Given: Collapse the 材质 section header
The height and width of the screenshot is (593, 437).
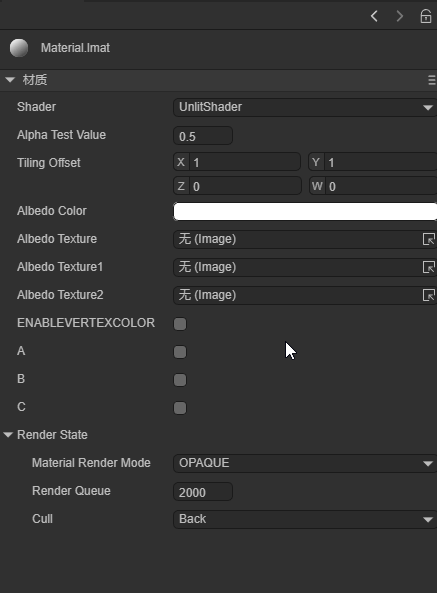Looking at the screenshot, I should point(10,80).
